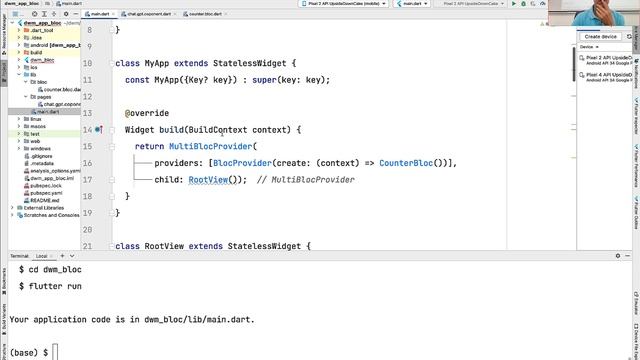
Task: Fold the MyApp class at line 10
Action: click(111, 63)
